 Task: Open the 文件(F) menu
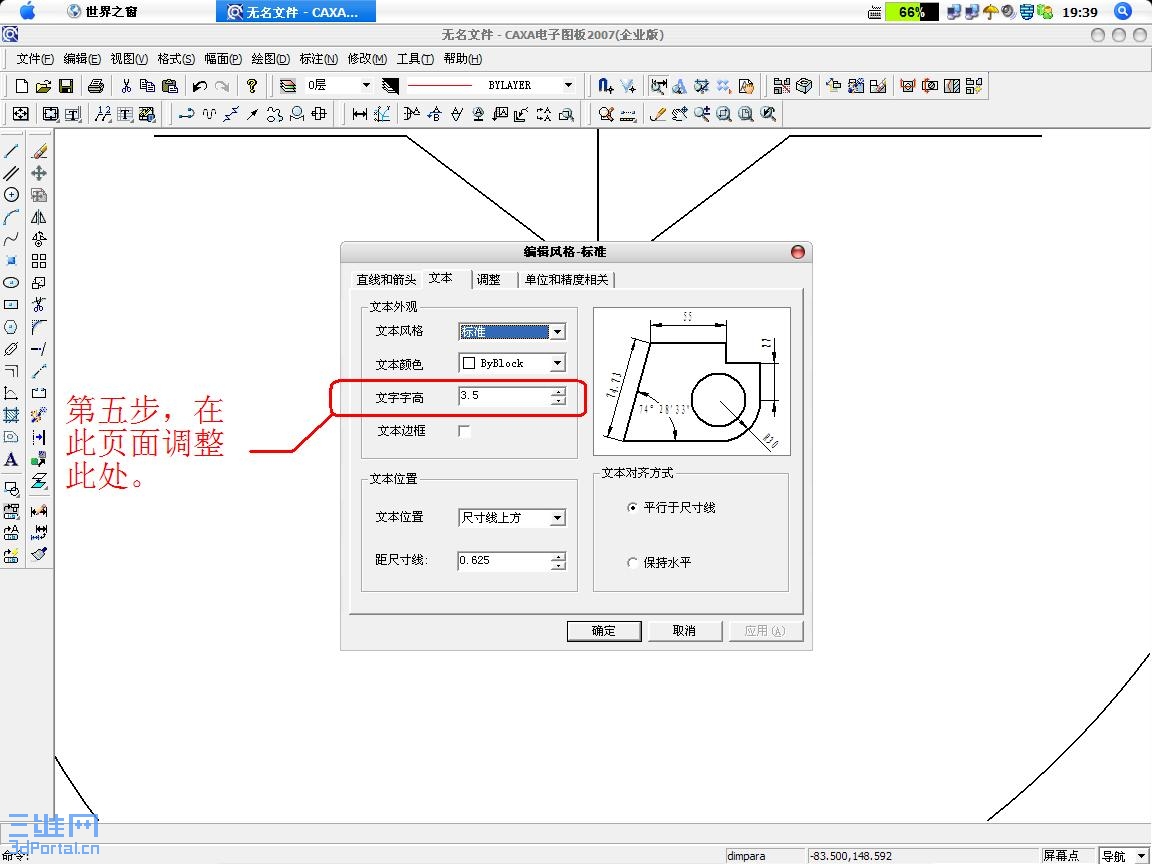pyautogui.click(x=35, y=59)
